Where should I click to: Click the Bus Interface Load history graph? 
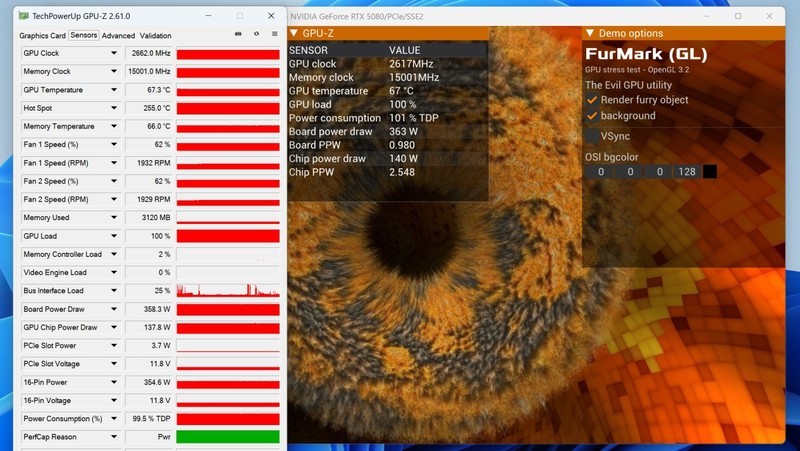(228, 291)
